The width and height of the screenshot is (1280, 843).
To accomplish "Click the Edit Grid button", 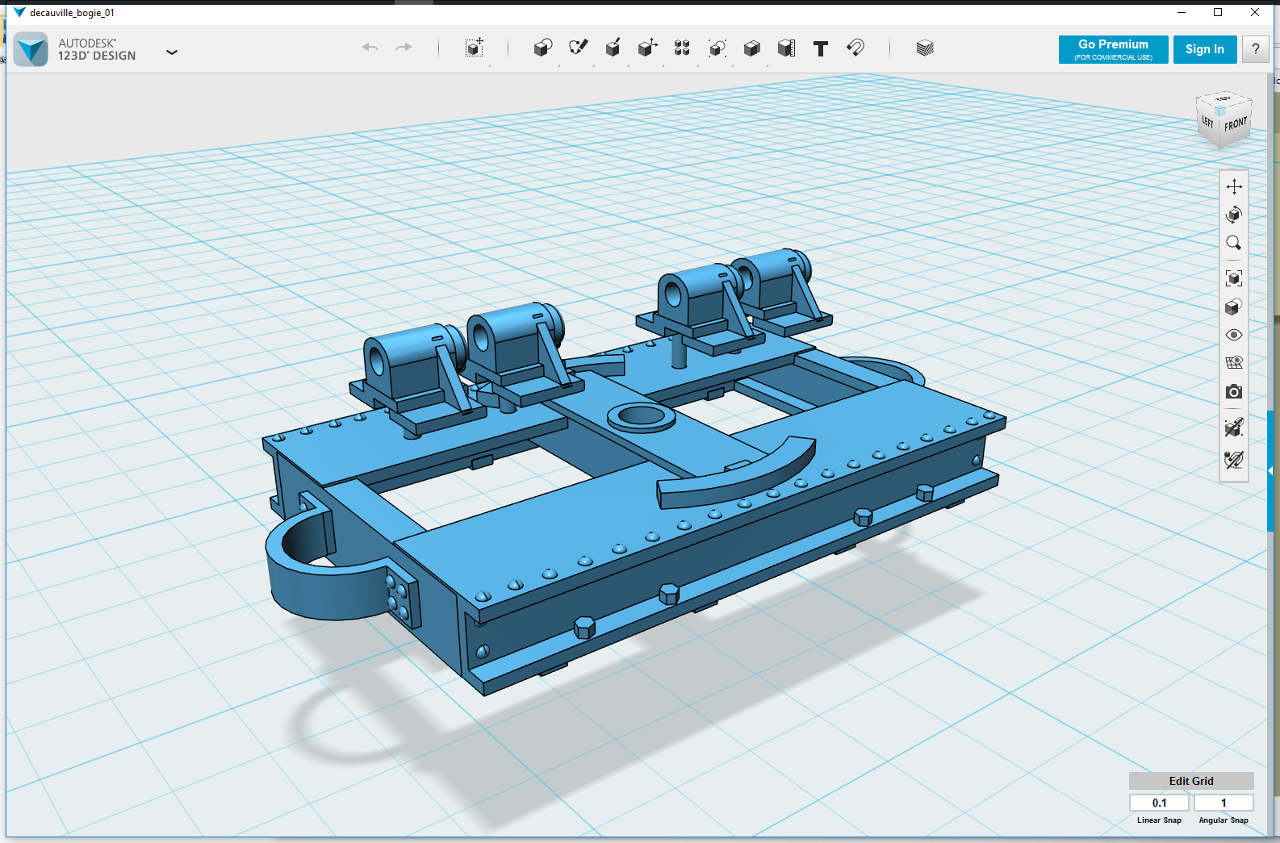I will point(1191,781).
